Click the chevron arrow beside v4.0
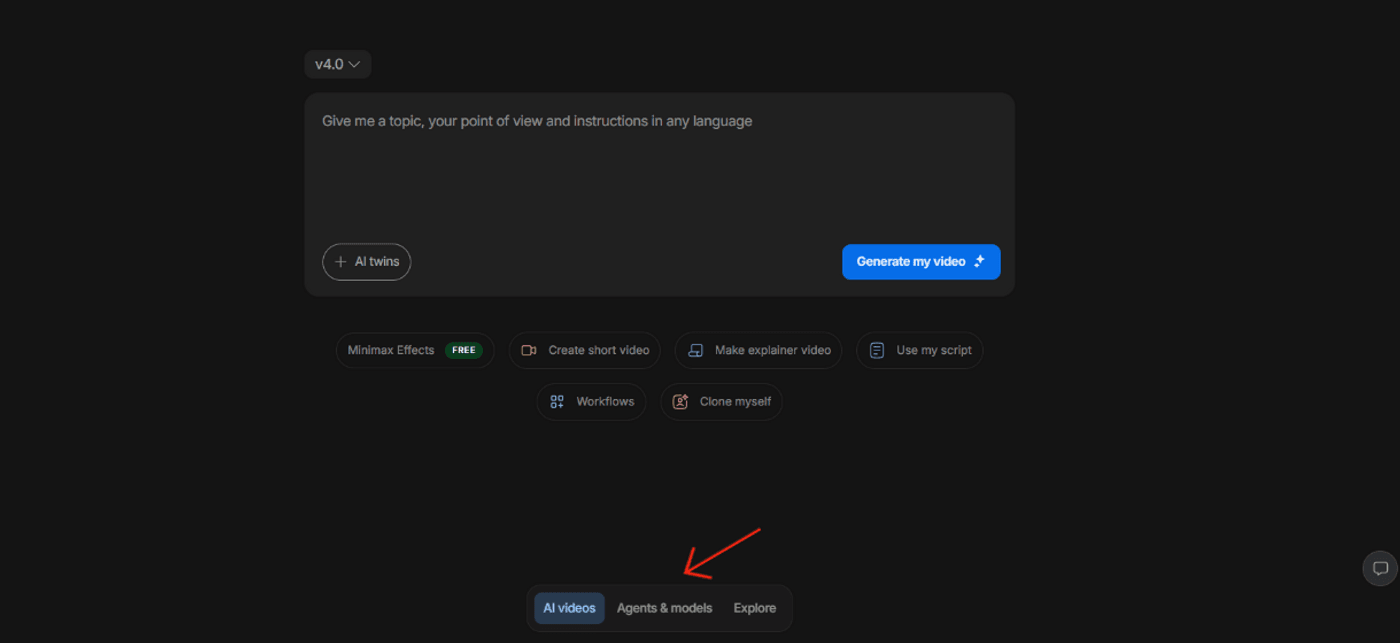1400x643 pixels. 354,64
